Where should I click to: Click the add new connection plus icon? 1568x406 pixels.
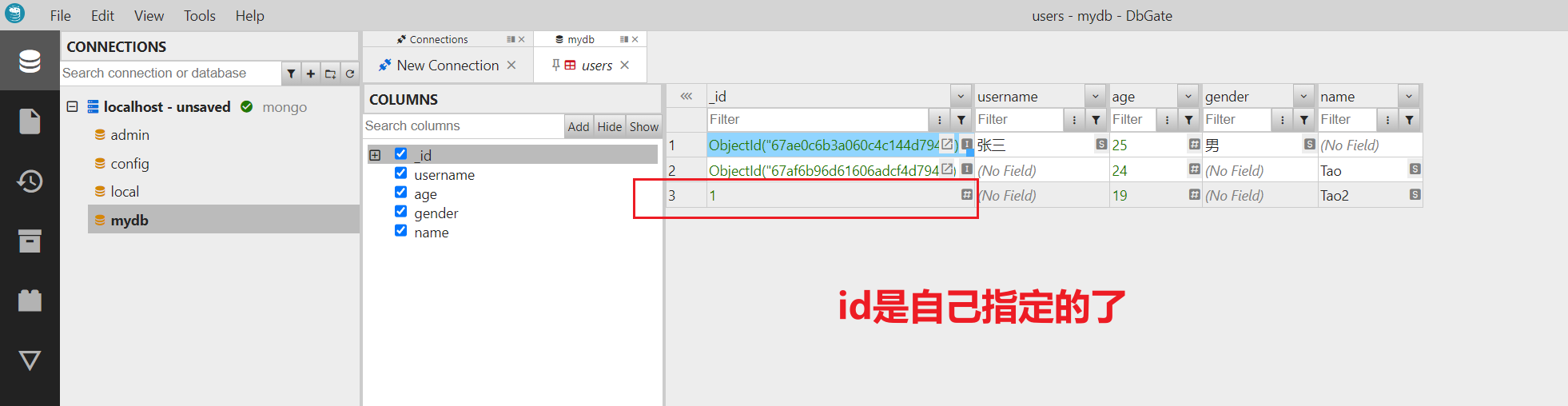311,74
